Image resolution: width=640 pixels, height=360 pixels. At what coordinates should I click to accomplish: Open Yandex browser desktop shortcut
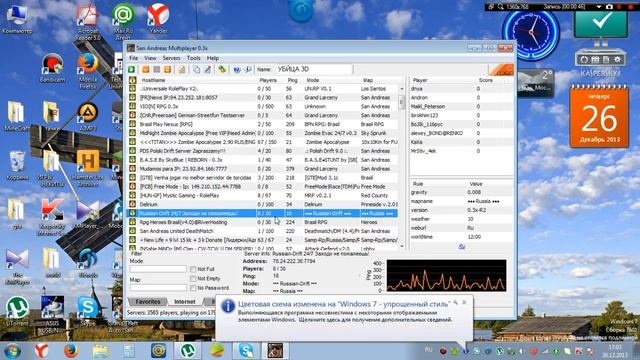158,18
